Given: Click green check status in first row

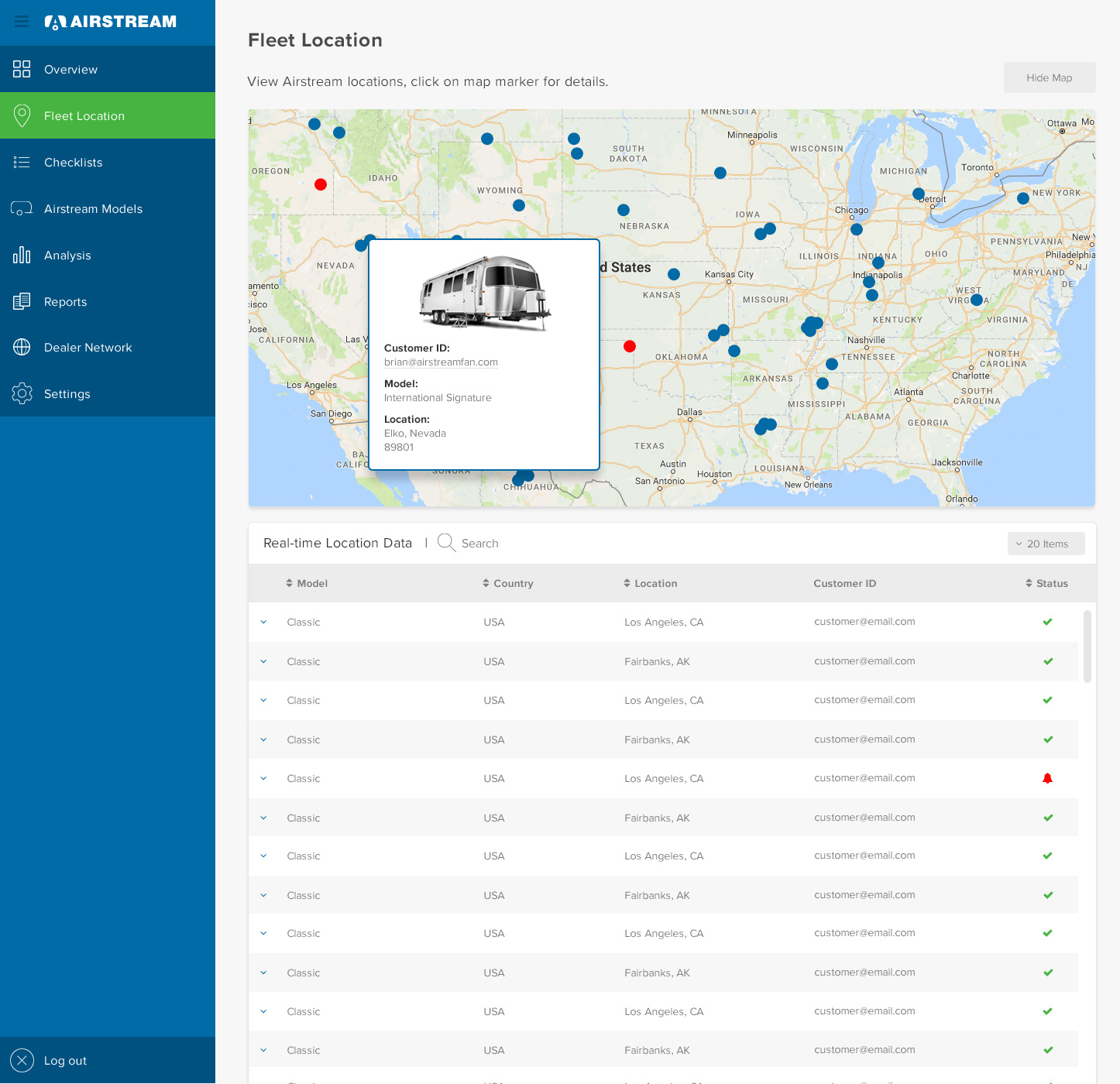Looking at the screenshot, I should (1047, 622).
